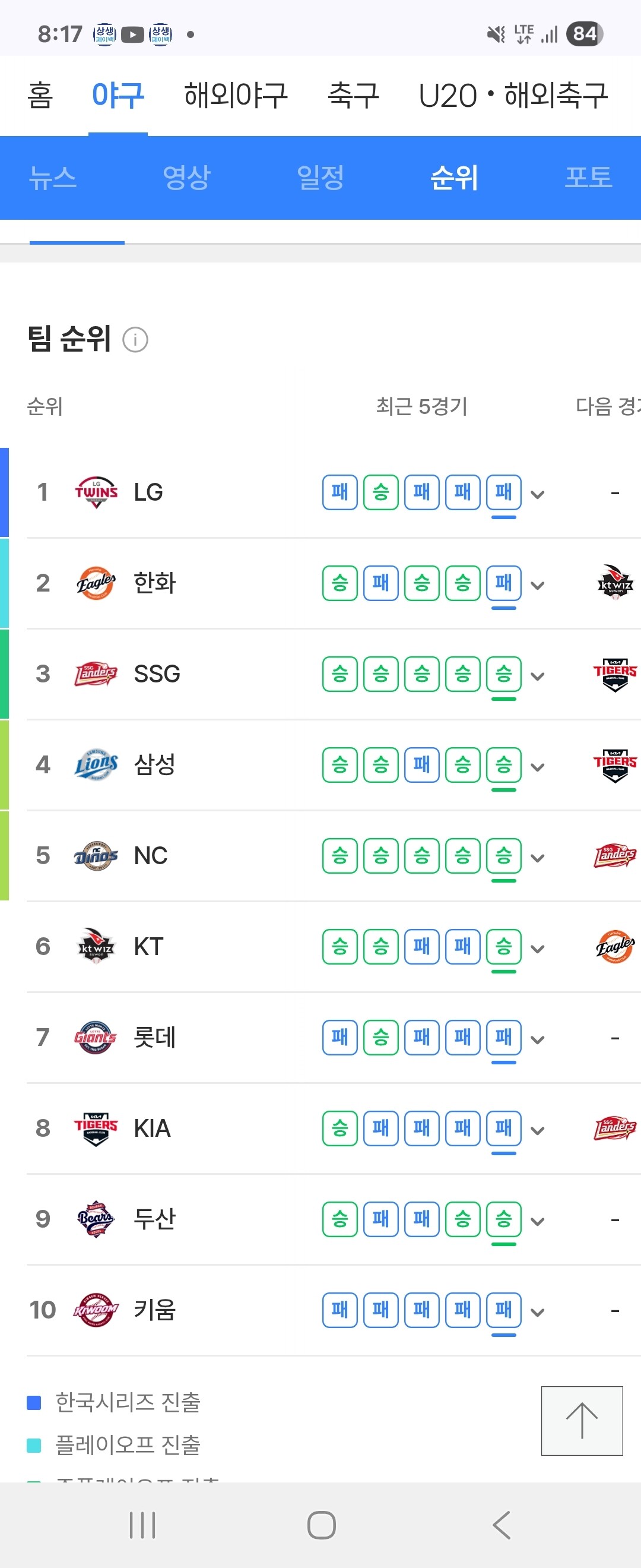Viewport: 641px width, 1568px height.
Task: Expand 키움 recent games chevron
Action: coord(537,1313)
